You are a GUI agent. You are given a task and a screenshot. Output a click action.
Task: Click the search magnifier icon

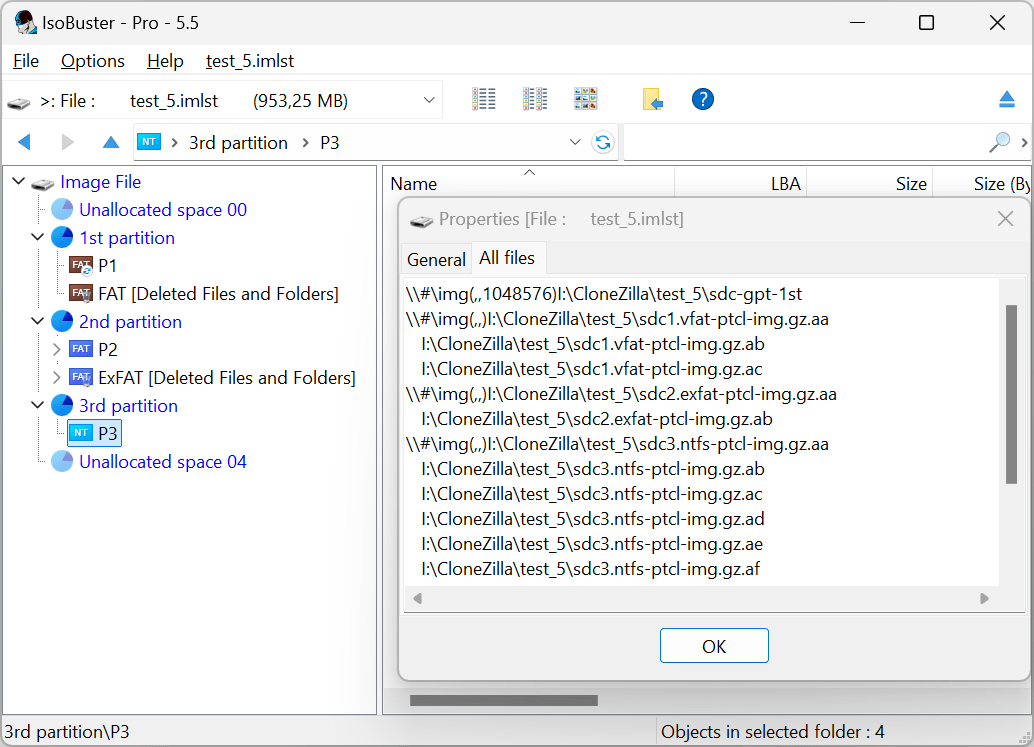click(999, 142)
